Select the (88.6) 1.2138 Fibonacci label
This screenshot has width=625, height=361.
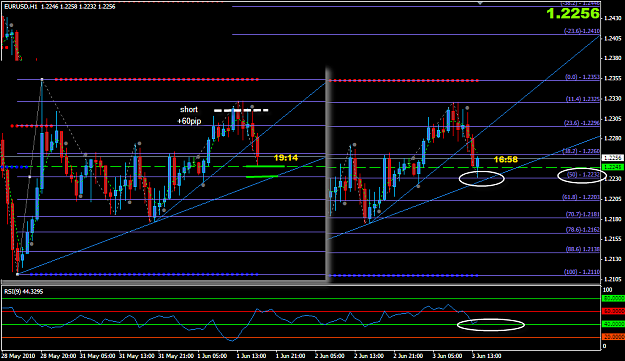coord(582,249)
